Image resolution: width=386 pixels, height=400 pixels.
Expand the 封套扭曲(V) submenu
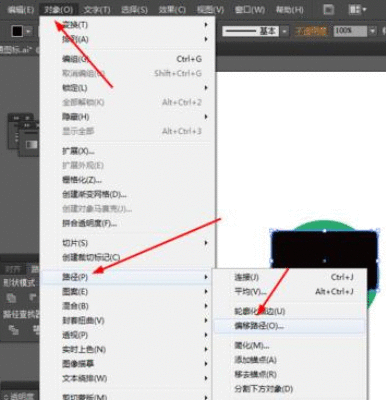[127, 321]
